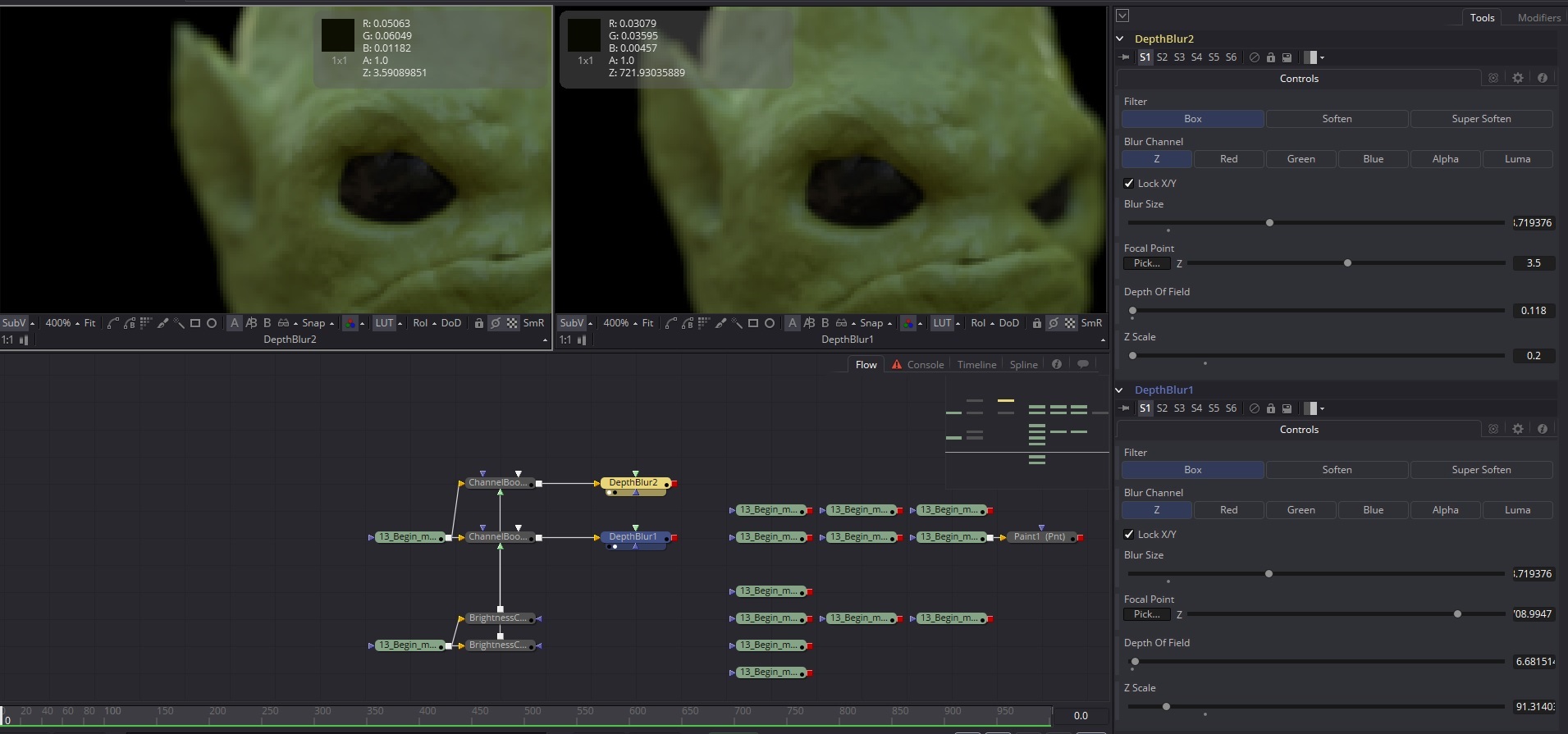Collapse the DepthBlur2 tool controls header

coord(1120,39)
